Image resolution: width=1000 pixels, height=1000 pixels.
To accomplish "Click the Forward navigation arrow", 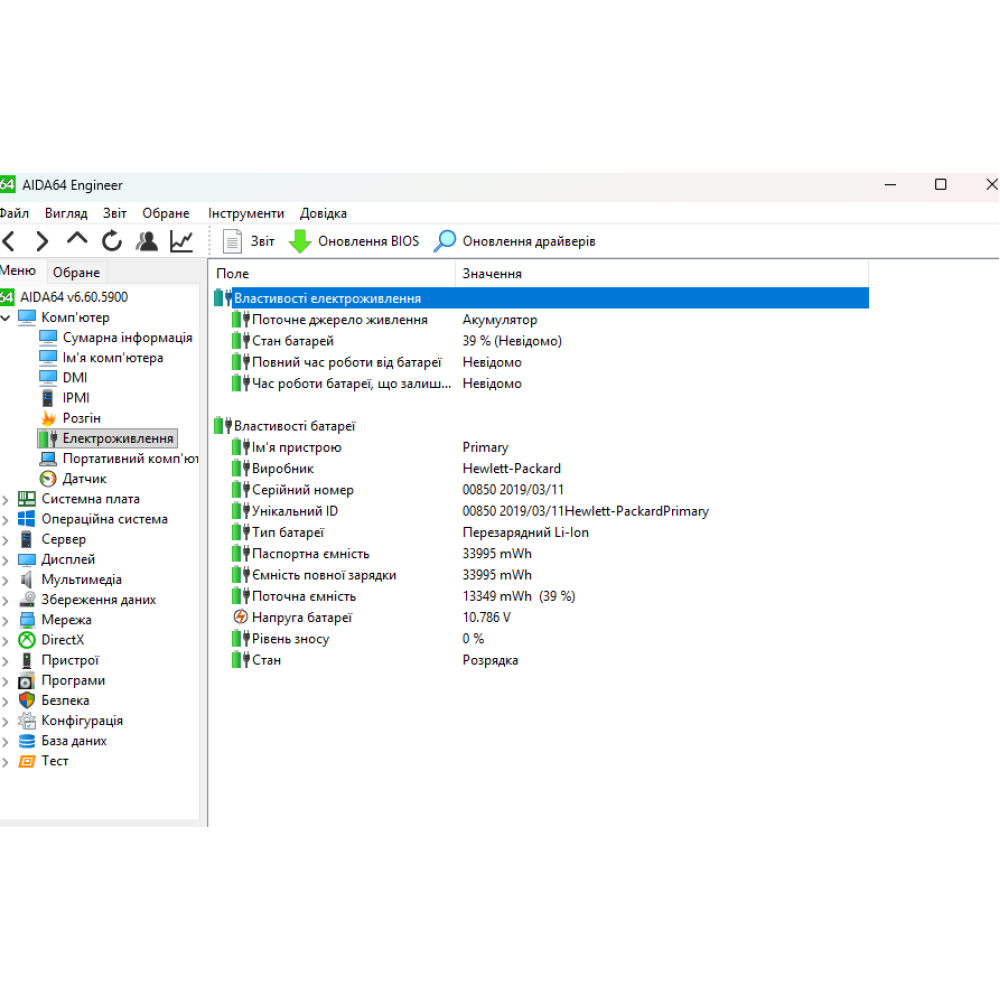I will tap(42, 241).
